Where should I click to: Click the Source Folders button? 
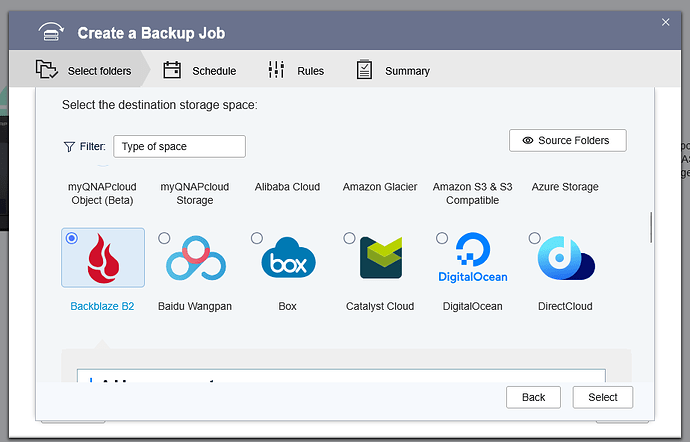click(x=567, y=140)
